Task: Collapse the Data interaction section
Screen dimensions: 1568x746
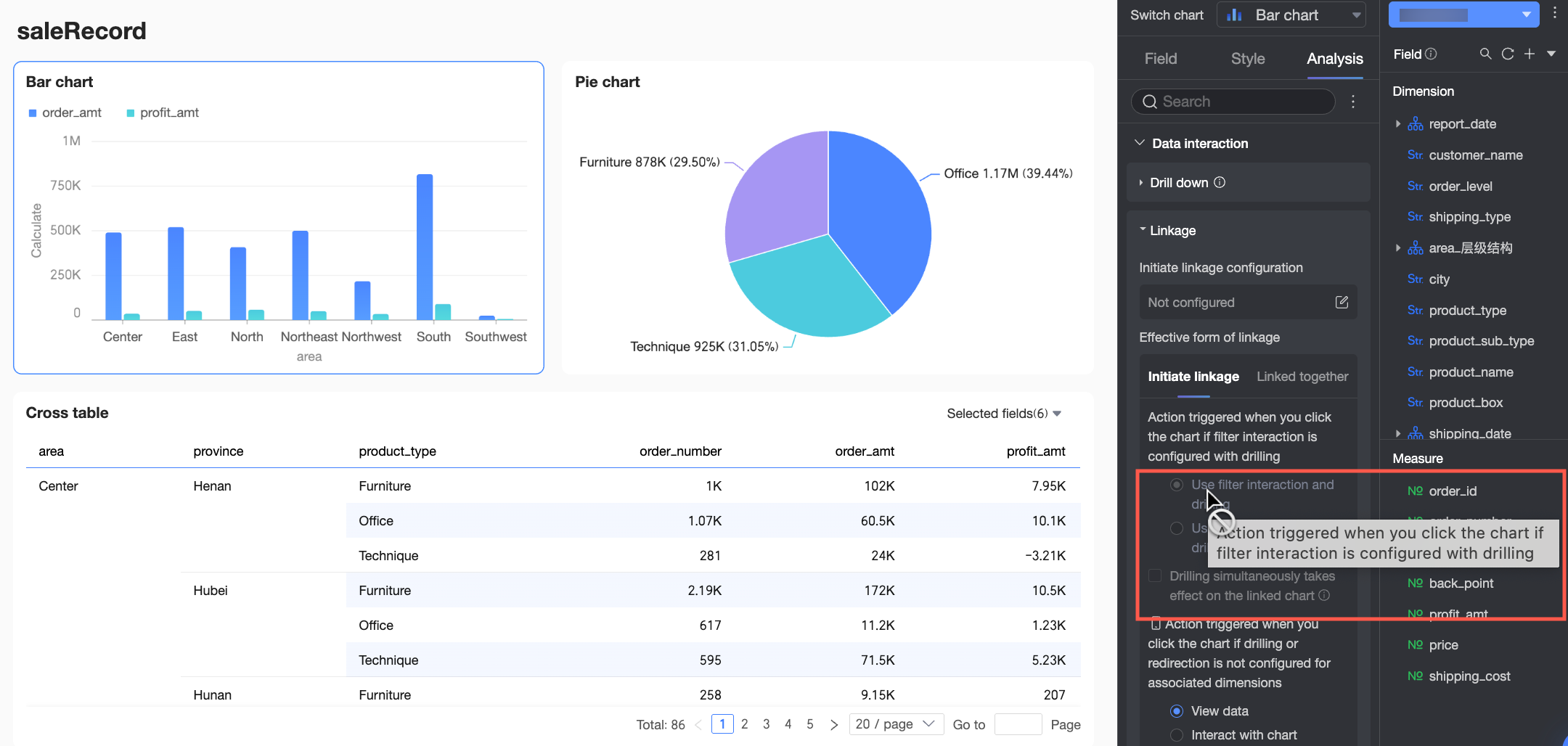Action: click(1140, 143)
